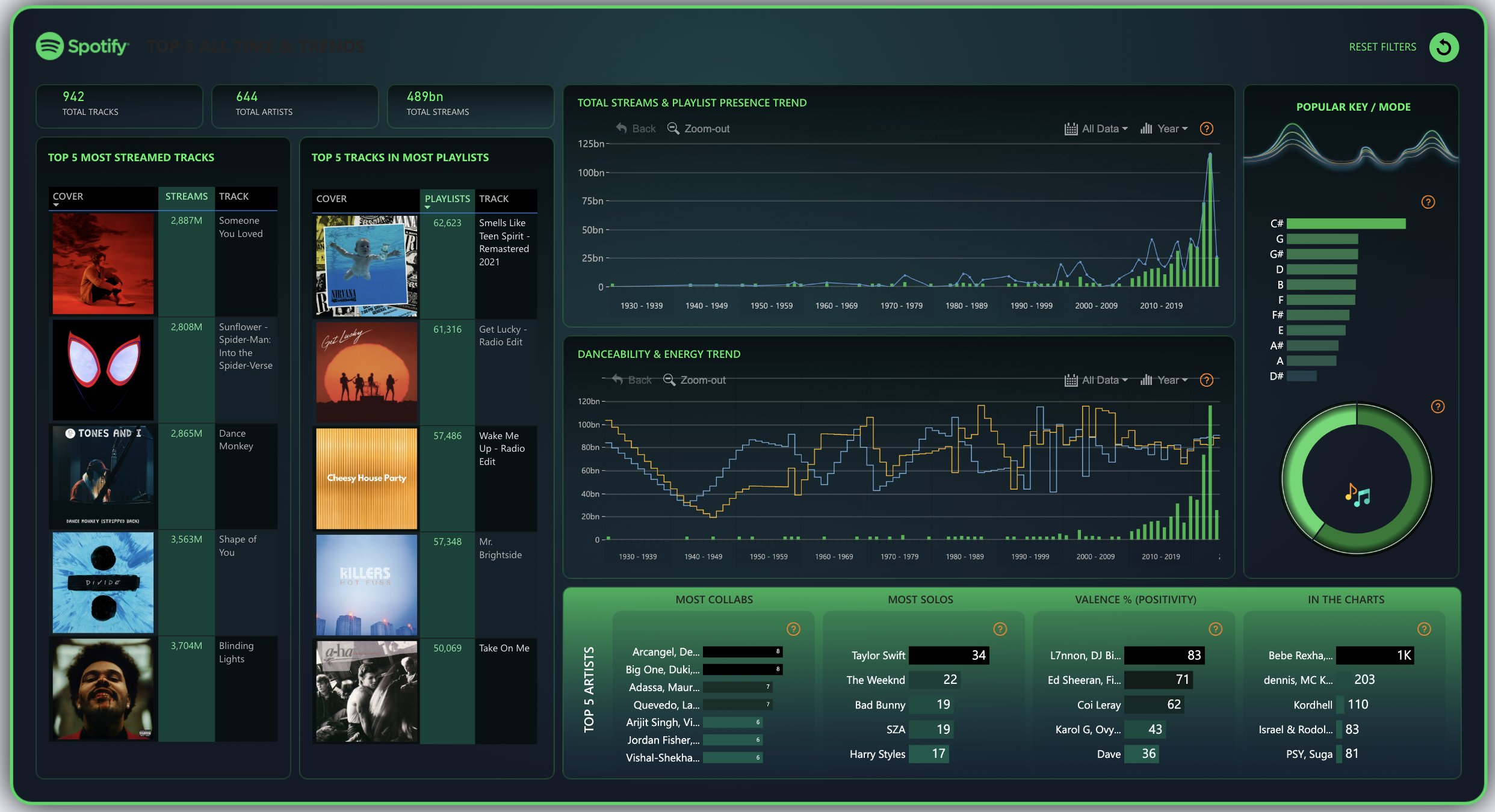Image resolution: width=1495 pixels, height=812 pixels.
Task: Open help icon in Valence panel
Action: pyautogui.click(x=1216, y=629)
